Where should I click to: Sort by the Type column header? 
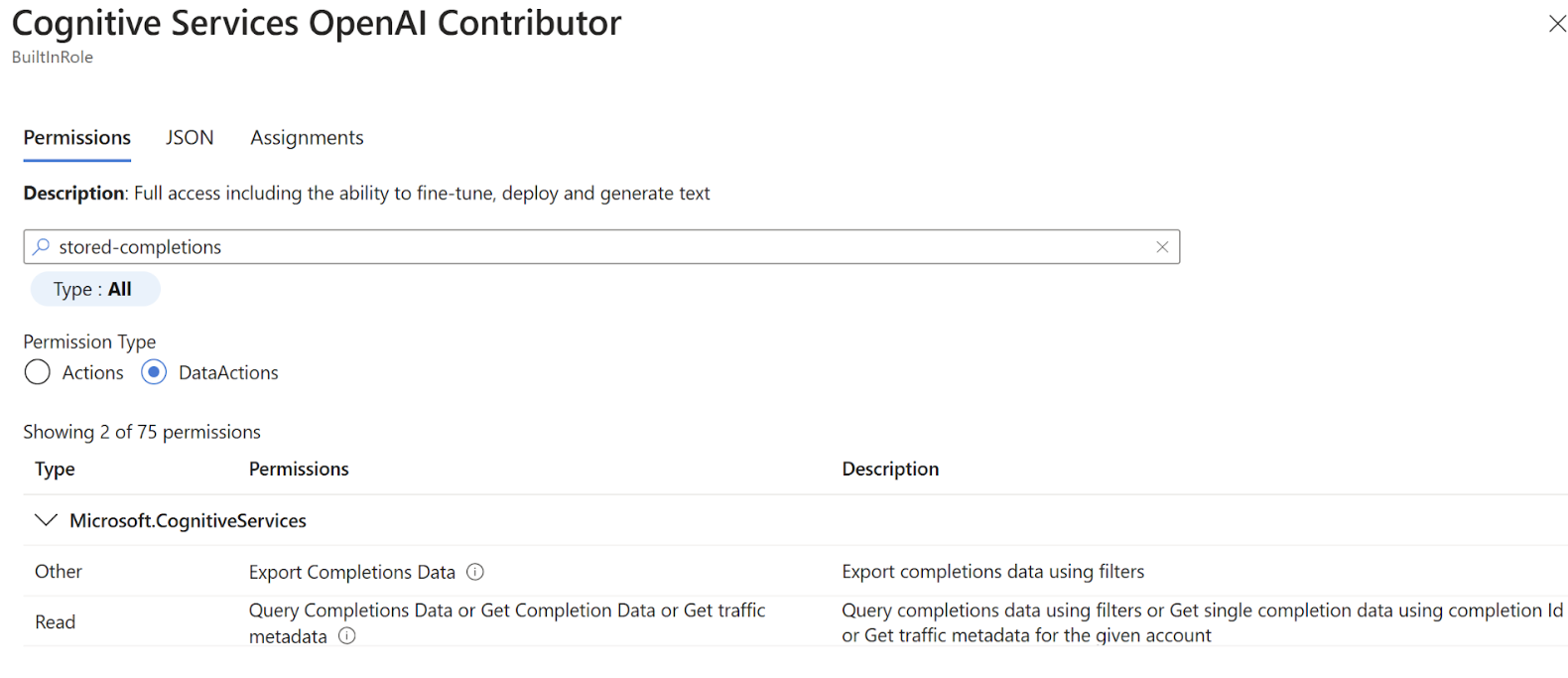click(56, 469)
